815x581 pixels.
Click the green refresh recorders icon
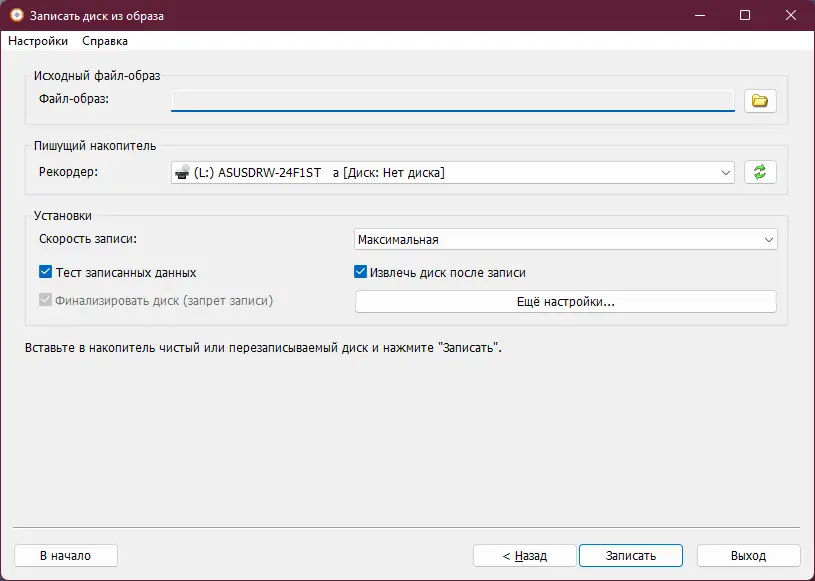click(x=760, y=172)
